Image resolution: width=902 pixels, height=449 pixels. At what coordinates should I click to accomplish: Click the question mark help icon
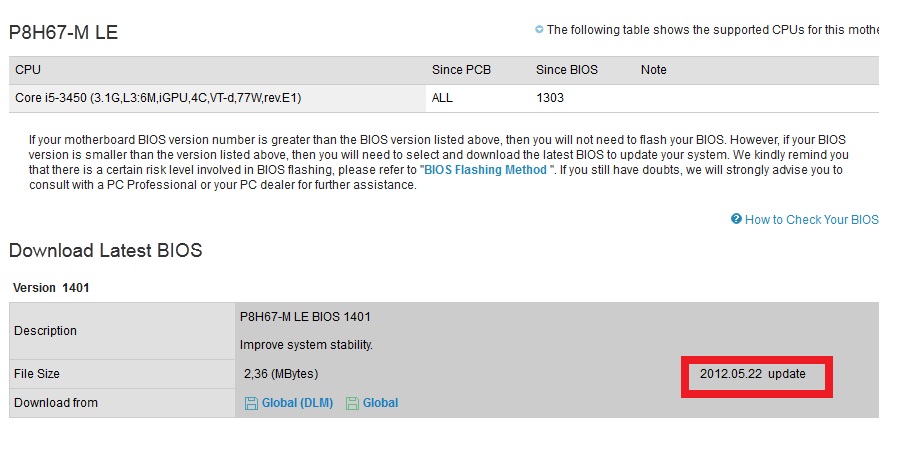pos(736,219)
